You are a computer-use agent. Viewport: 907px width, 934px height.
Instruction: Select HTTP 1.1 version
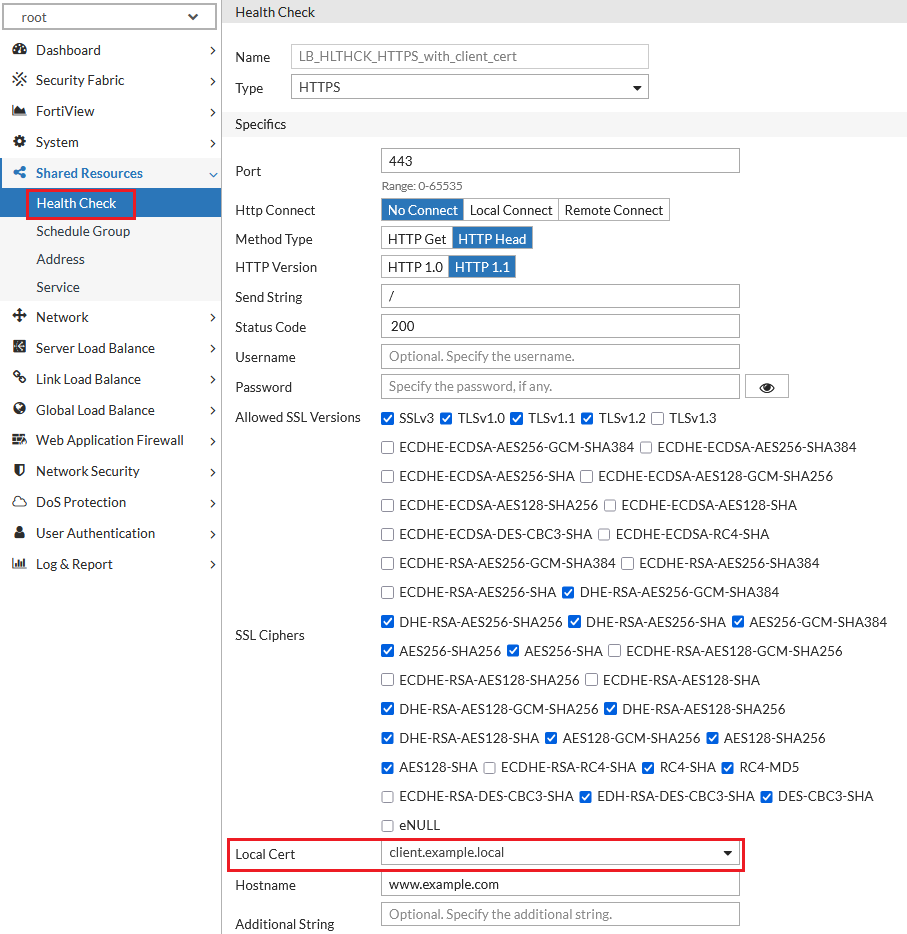(482, 267)
